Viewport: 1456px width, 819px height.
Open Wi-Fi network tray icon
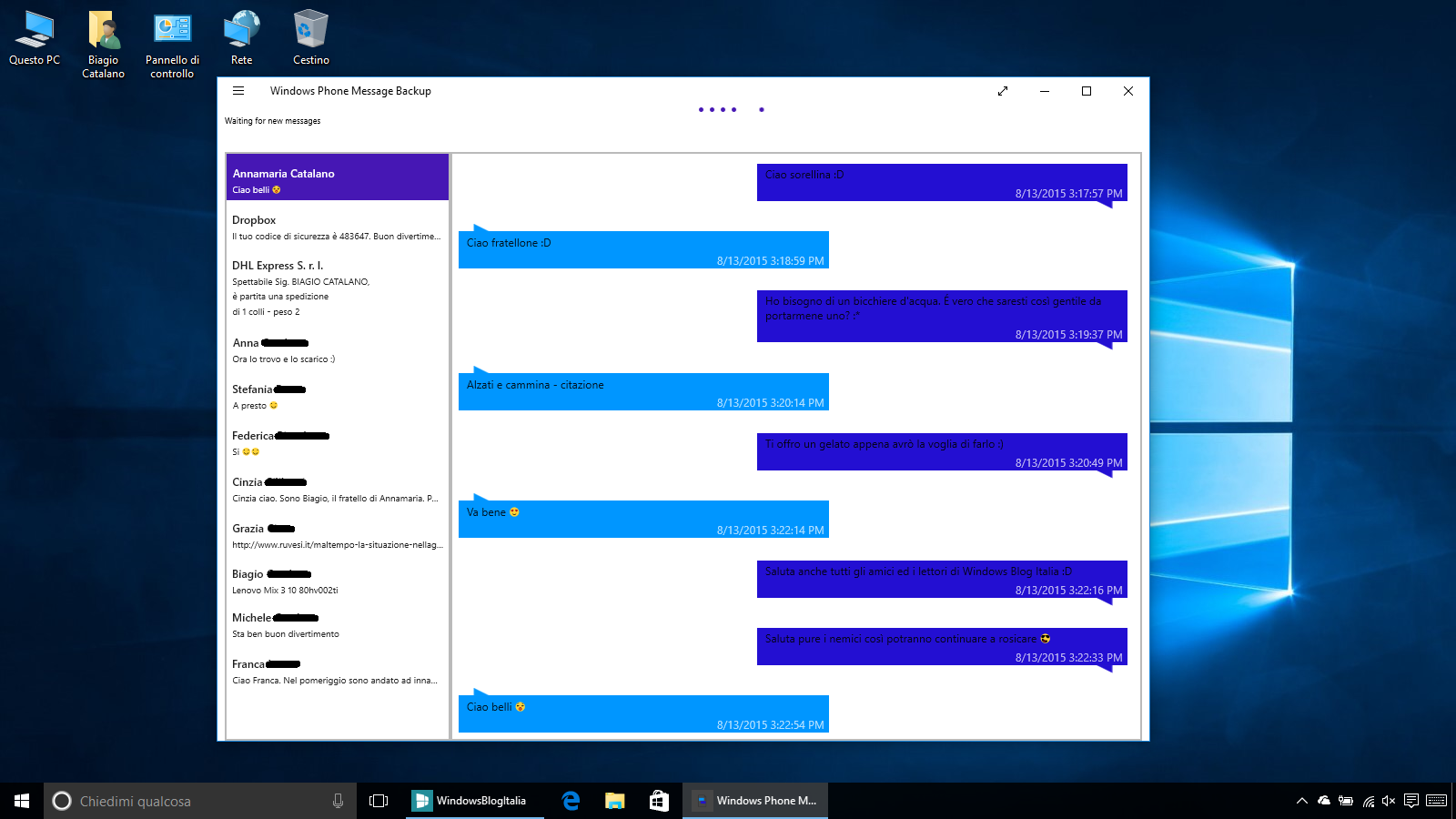coord(1368,801)
